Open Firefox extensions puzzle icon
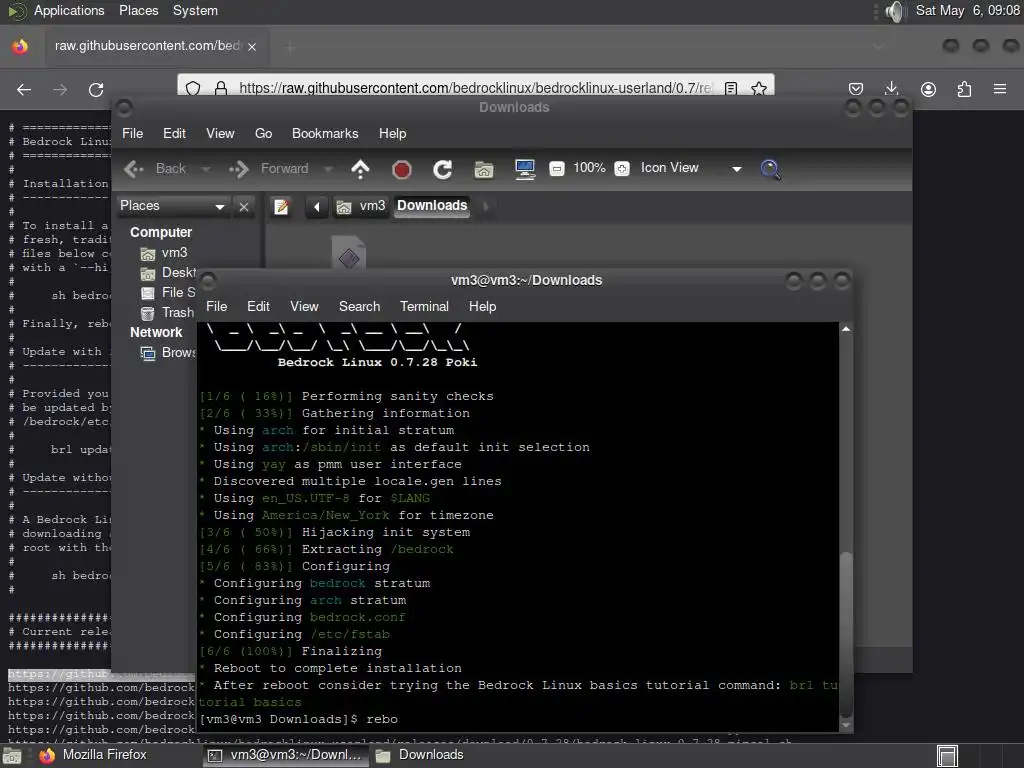 click(964, 89)
